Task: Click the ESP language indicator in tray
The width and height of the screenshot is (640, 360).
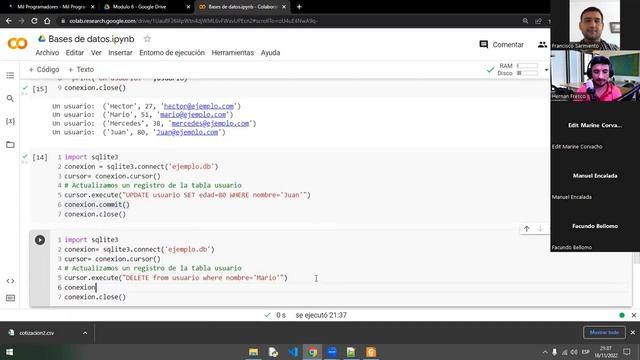Action: (585, 352)
